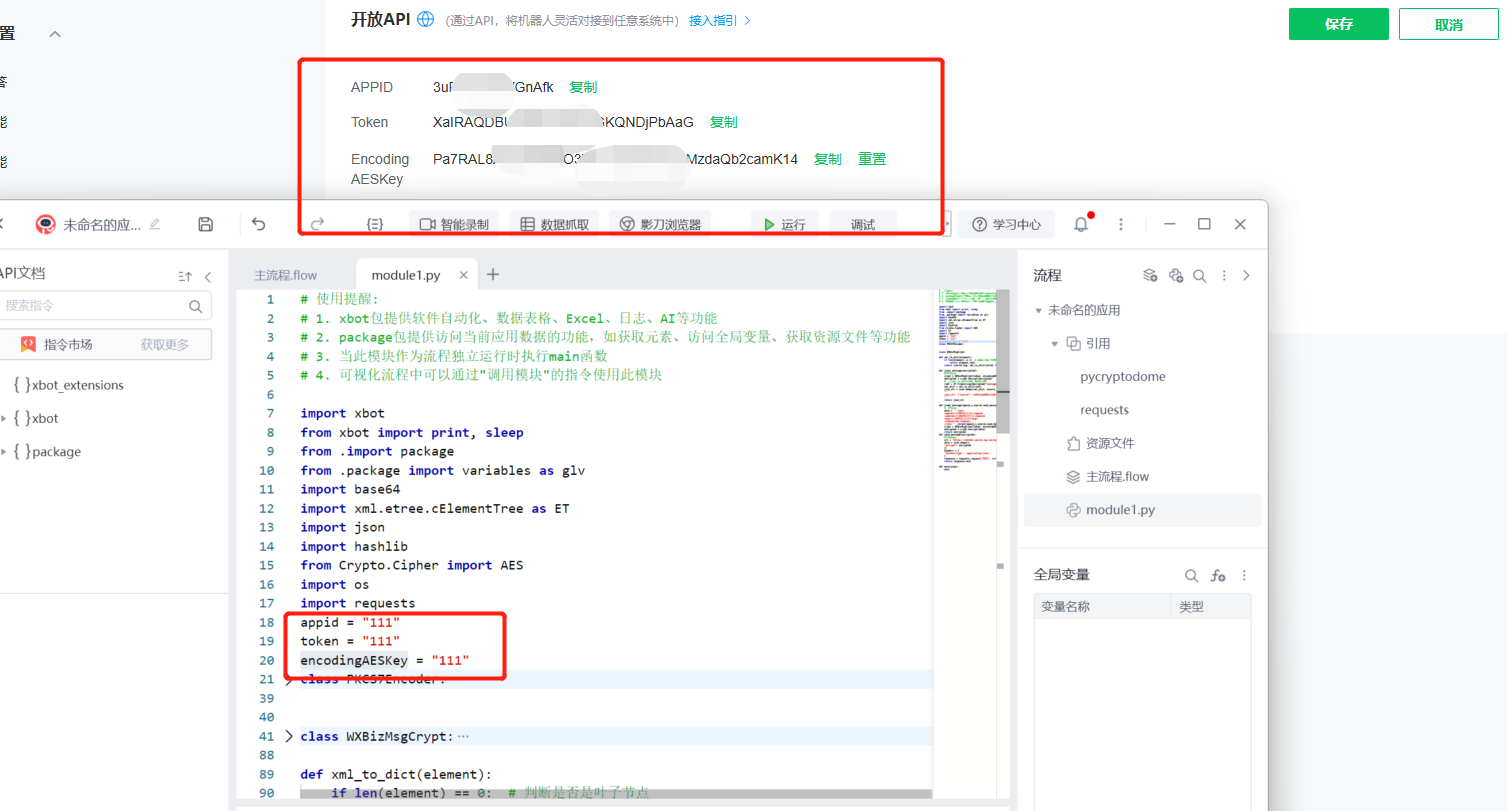Expand the folded class WXBizMsgCrypt code
The height and width of the screenshot is (811, 1507).
coord(290,736)
